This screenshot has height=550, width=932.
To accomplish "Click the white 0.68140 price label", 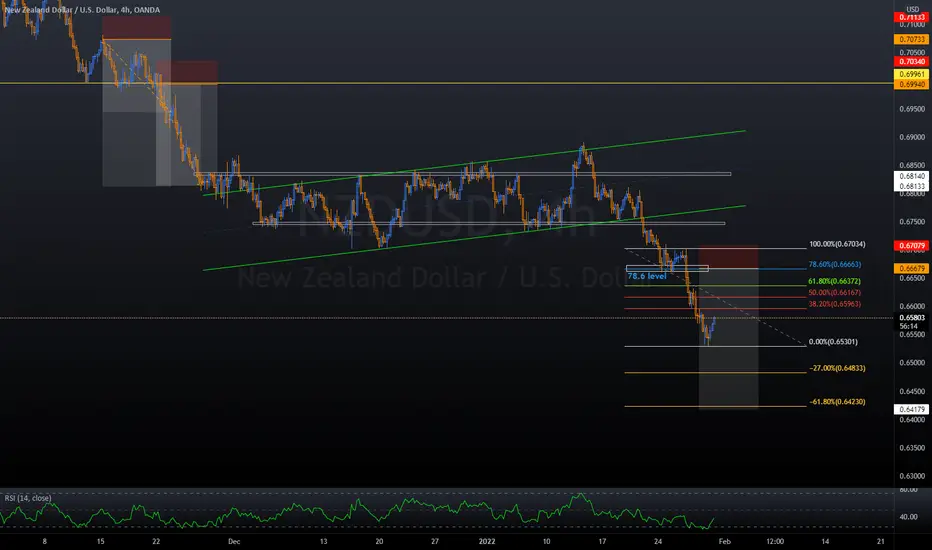I will (x=912, y=176).
